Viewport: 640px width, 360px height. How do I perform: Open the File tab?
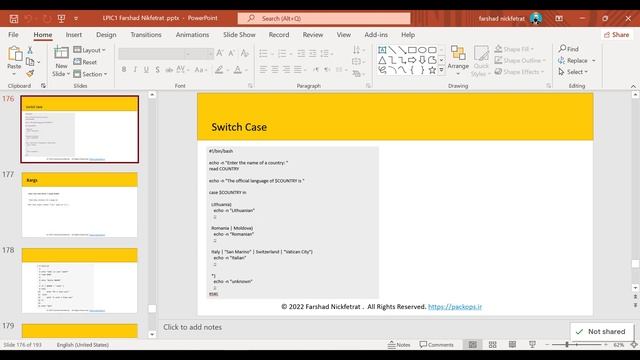point(13,35)
